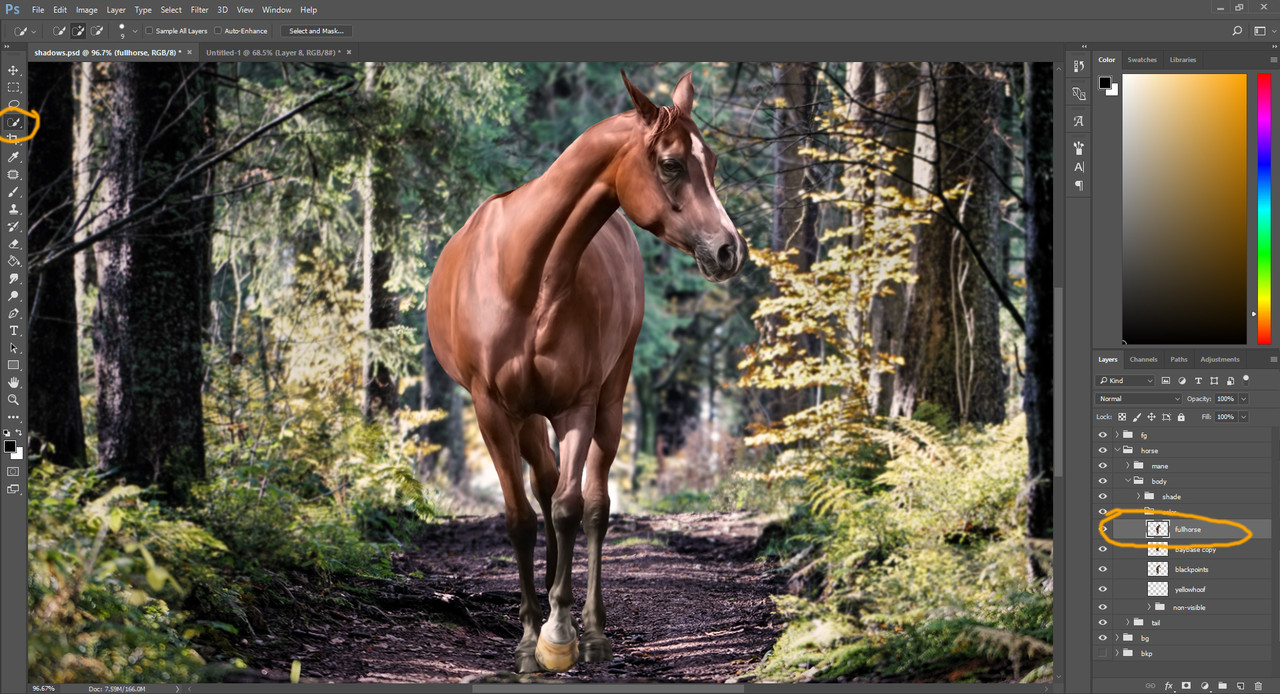Select the Horizontal Type tool

13,330
